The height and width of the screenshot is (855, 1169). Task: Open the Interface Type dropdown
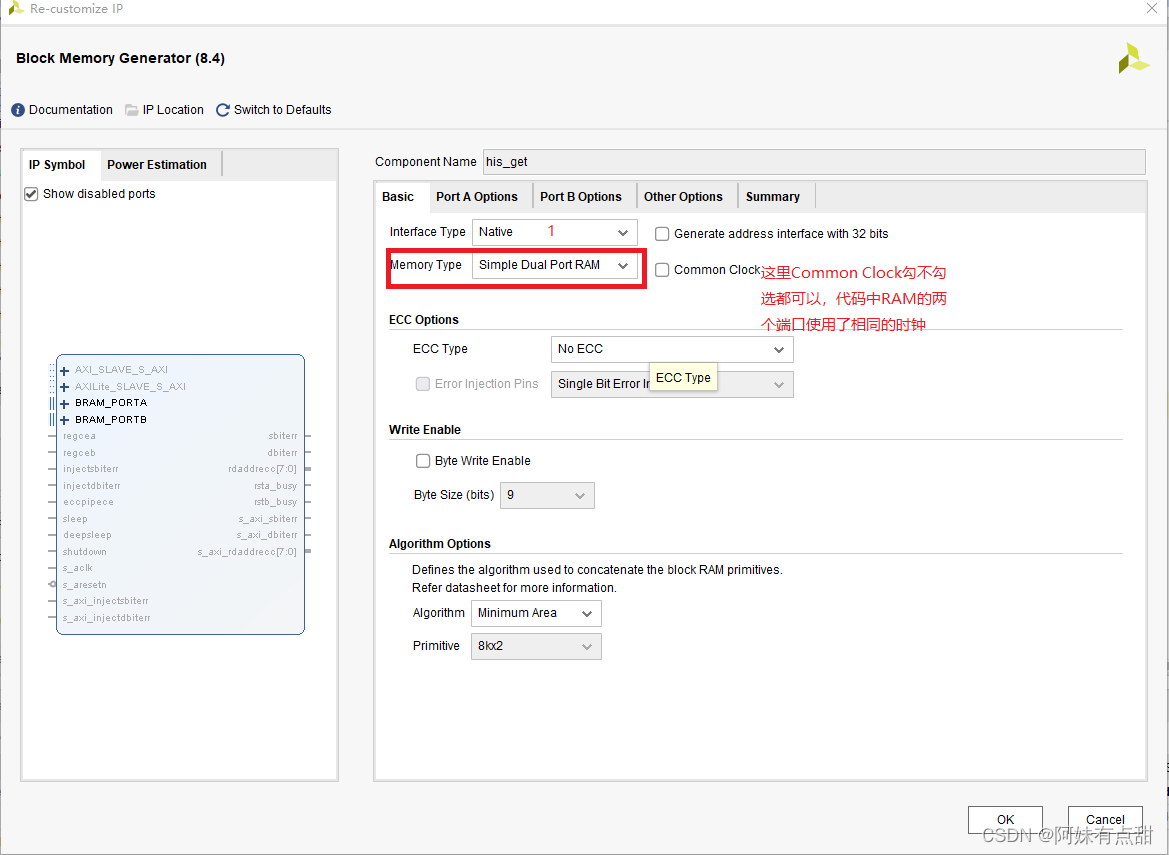(x=555, y=232)
